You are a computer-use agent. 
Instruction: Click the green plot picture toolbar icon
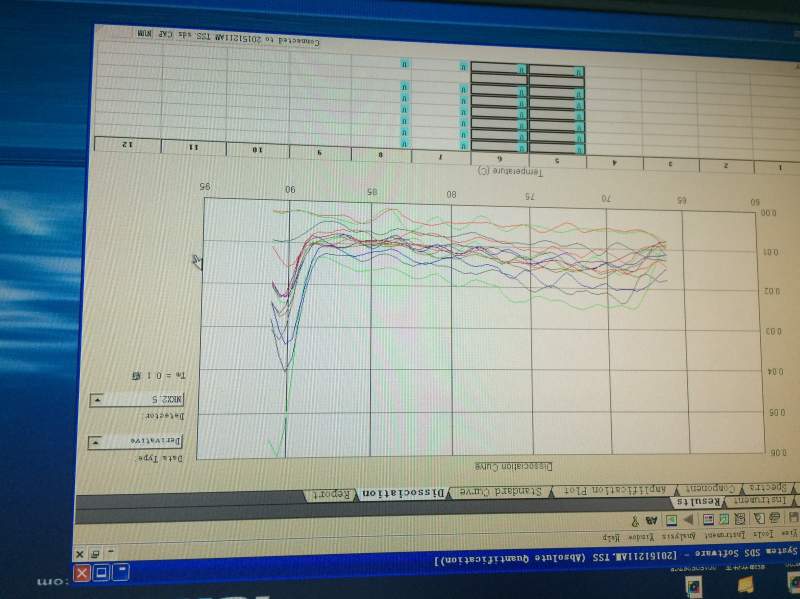point(671,520)
